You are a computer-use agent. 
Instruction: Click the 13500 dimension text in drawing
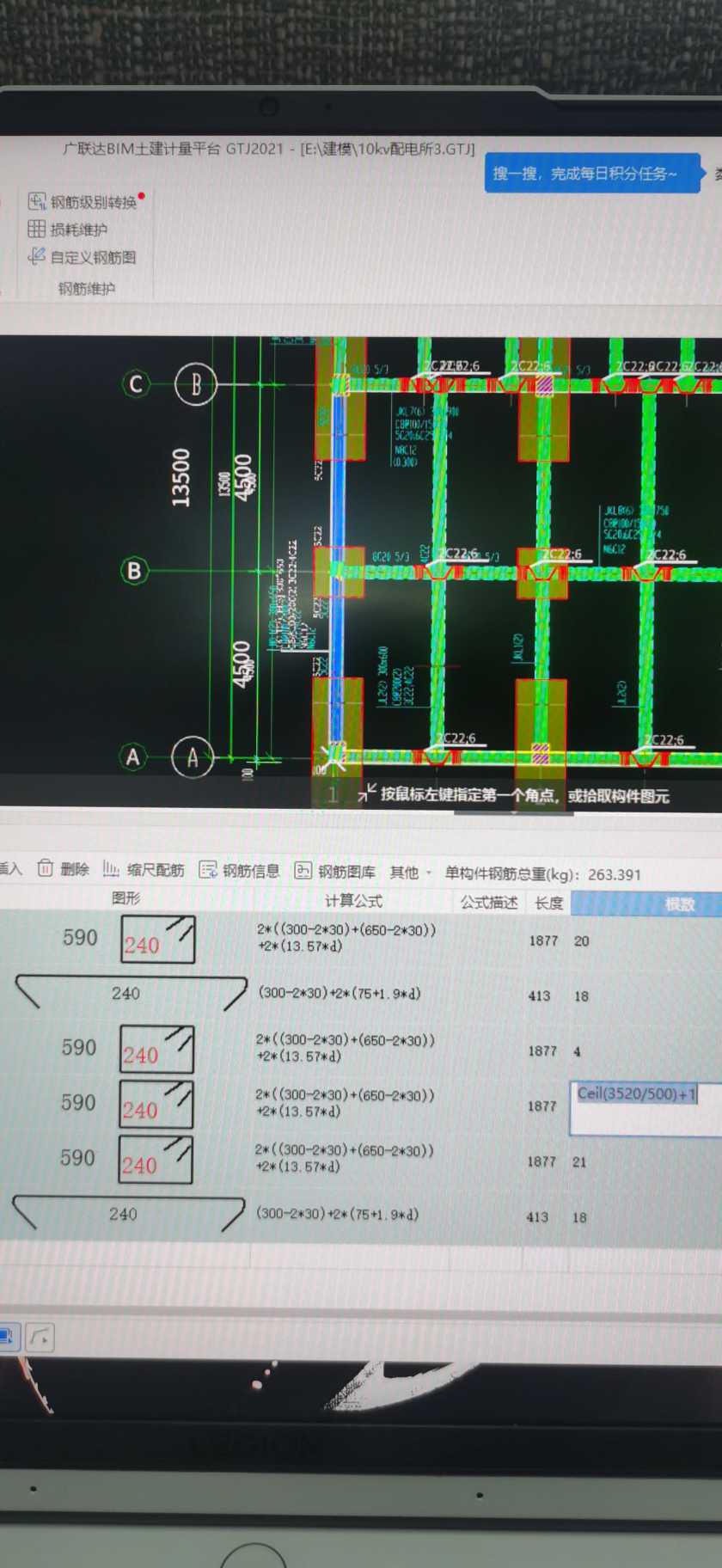180,477
